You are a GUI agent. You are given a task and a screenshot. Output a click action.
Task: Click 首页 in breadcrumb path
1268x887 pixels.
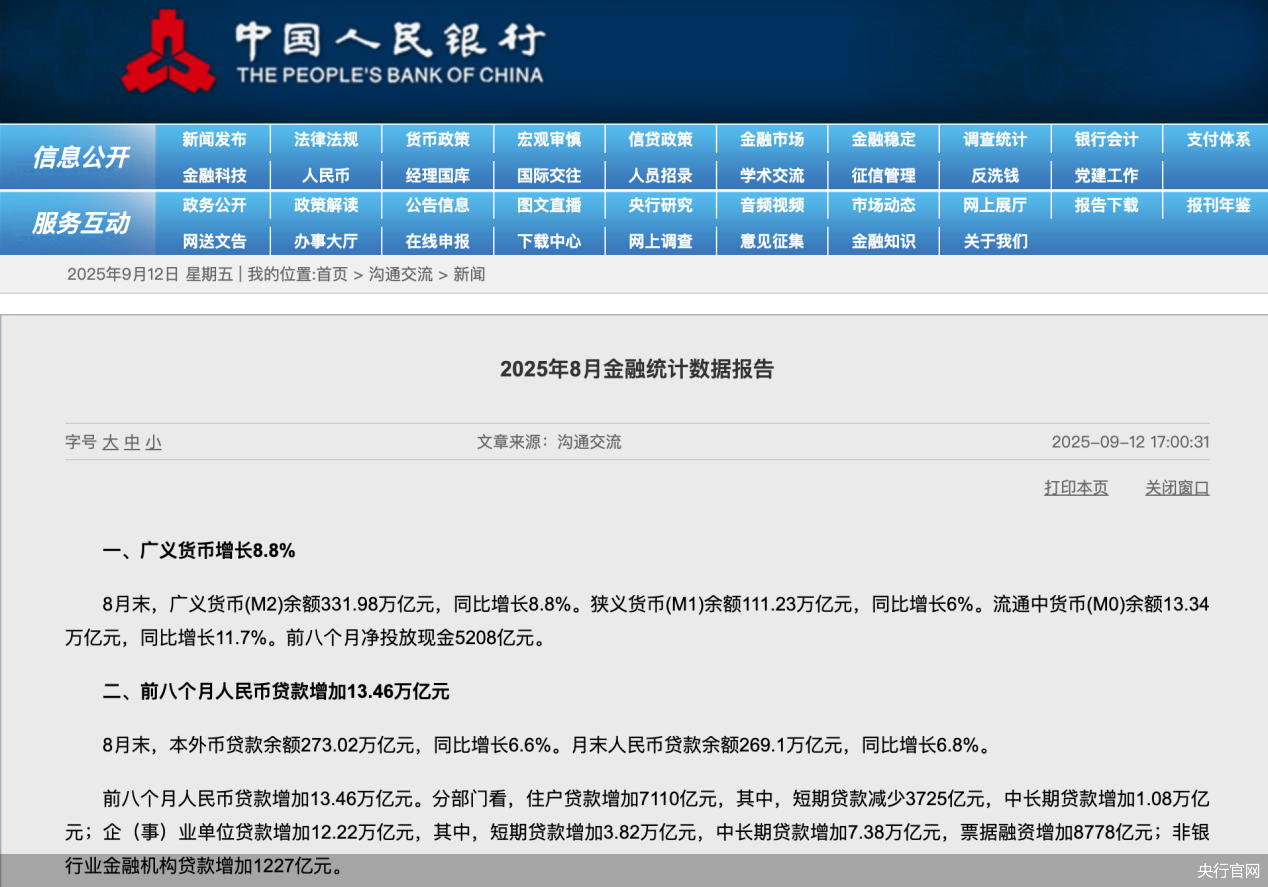[332, 274]
